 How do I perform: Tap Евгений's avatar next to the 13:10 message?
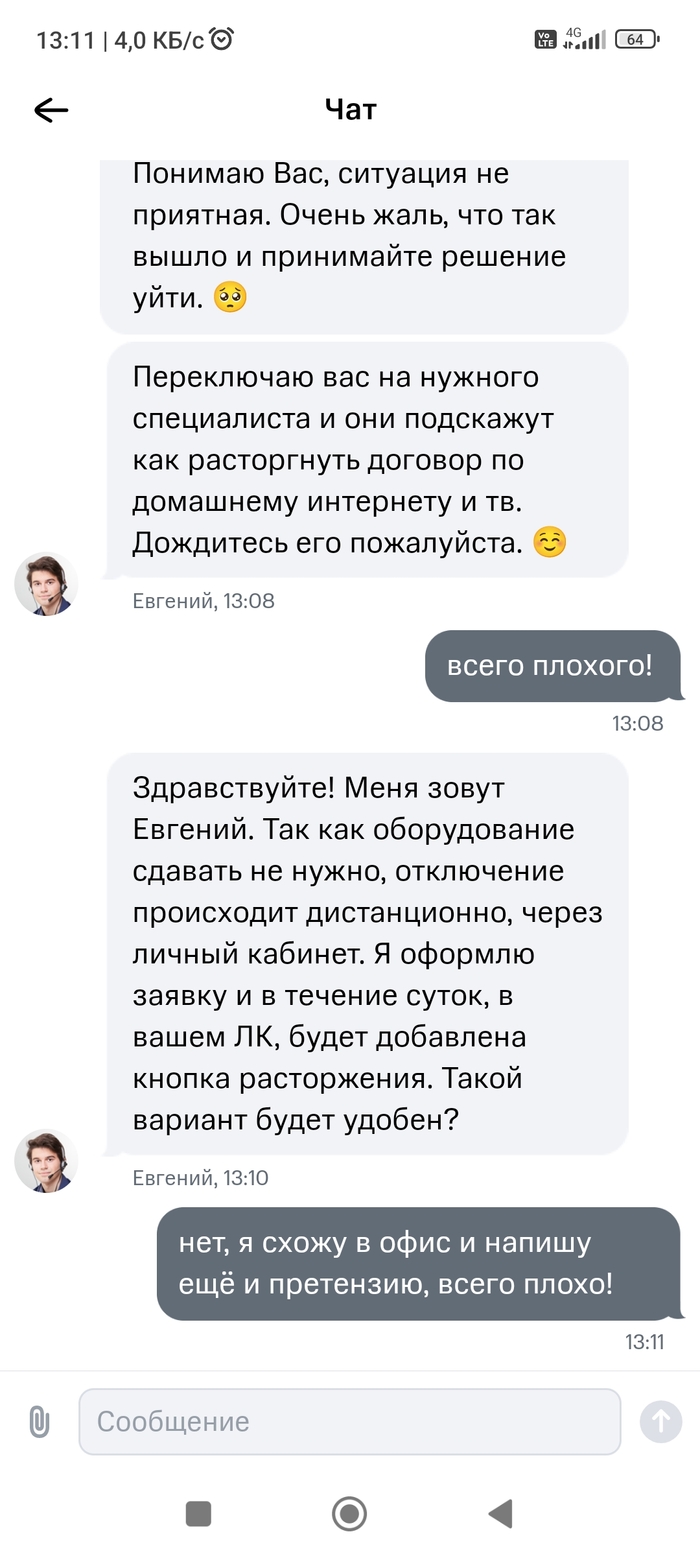point(46,1161)
